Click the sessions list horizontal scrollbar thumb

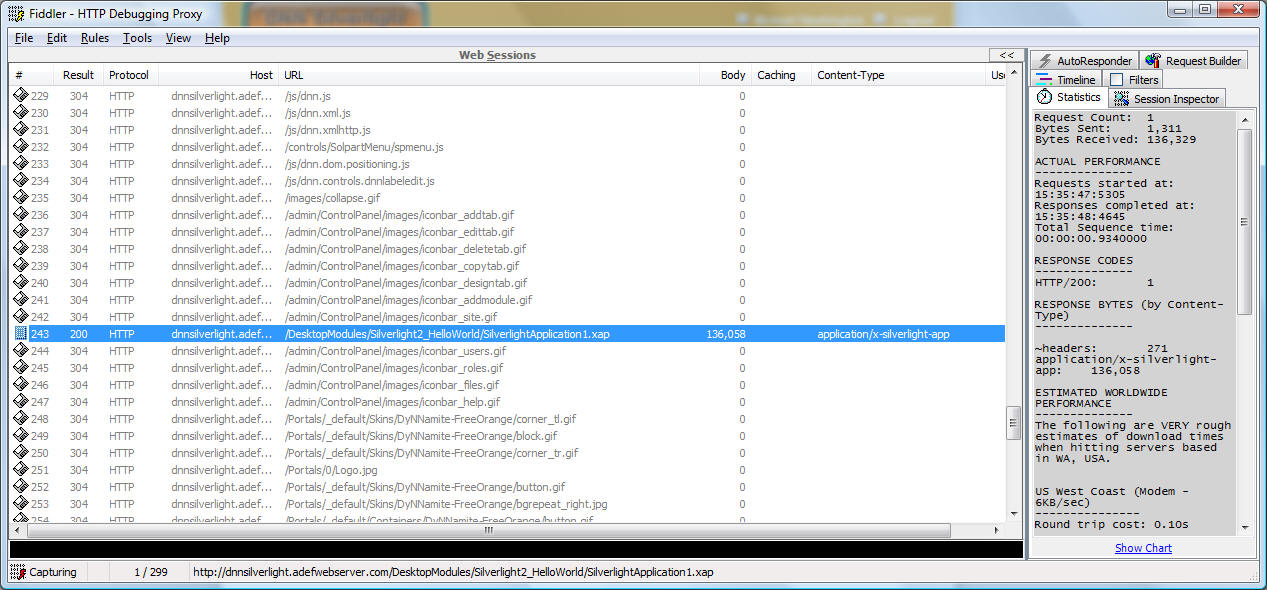click(x=488, y=530)
